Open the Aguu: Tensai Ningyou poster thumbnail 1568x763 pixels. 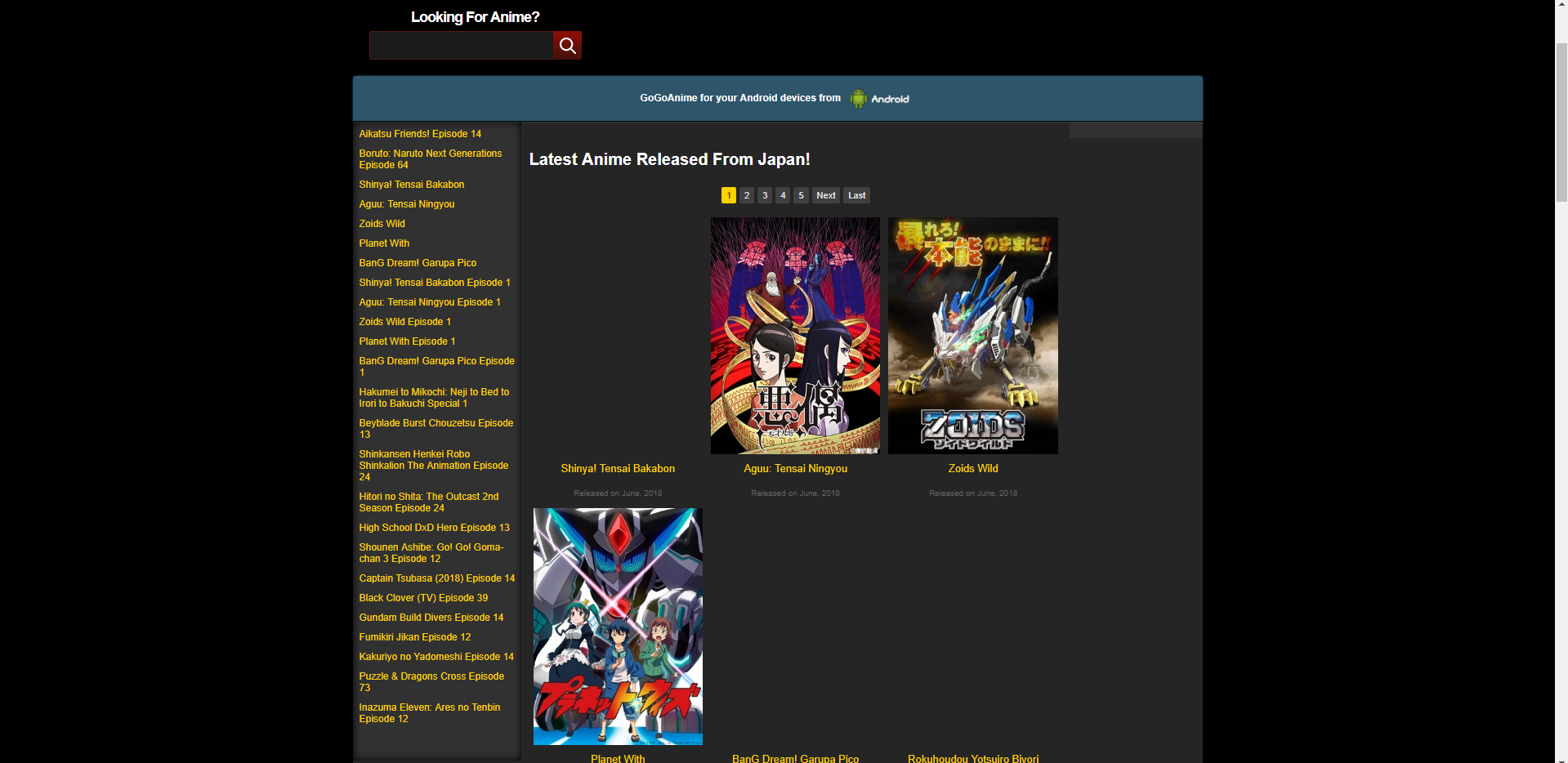(796, 336)
